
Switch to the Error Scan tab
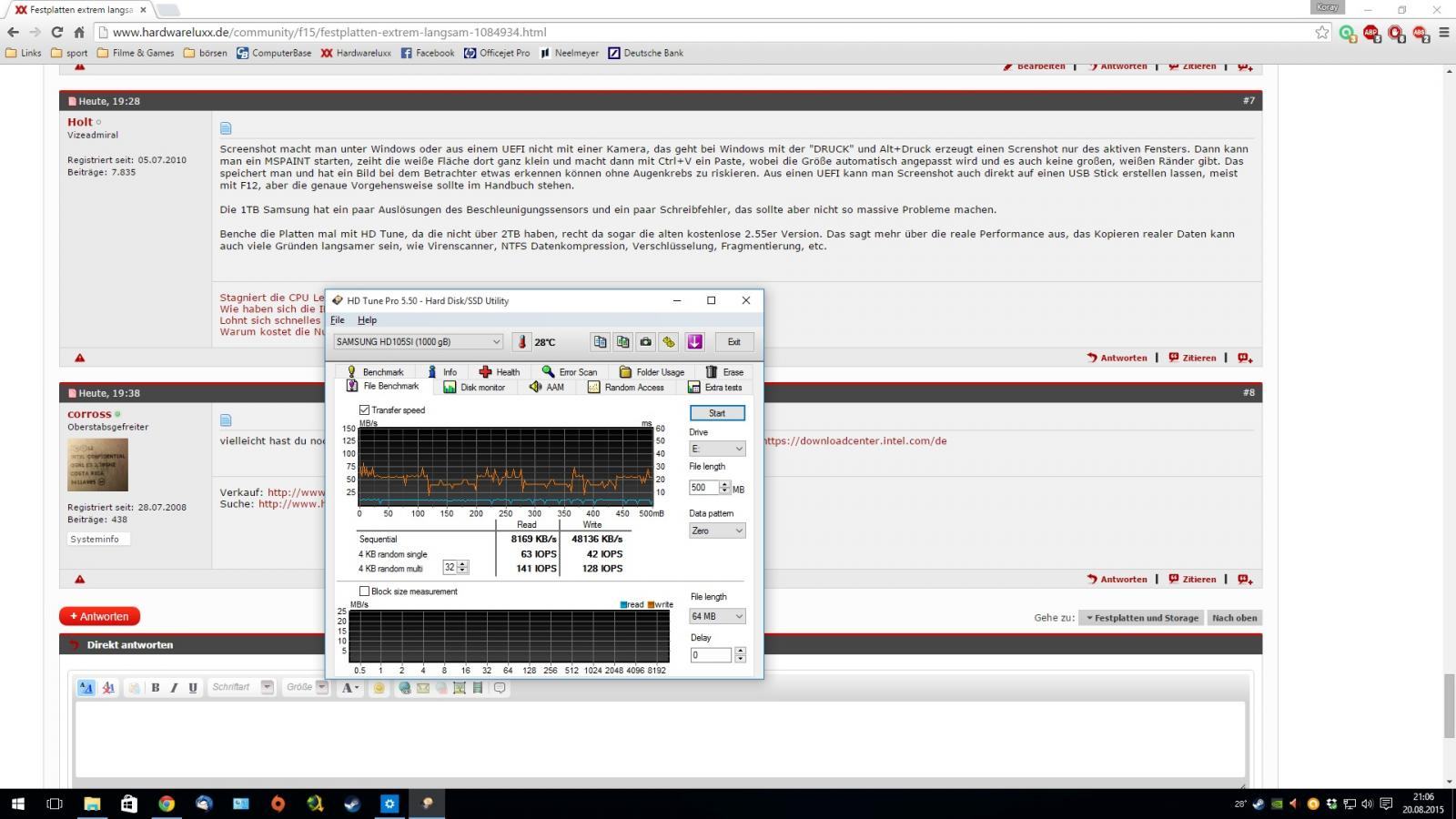pyautogui.click(x=570, y=371)
